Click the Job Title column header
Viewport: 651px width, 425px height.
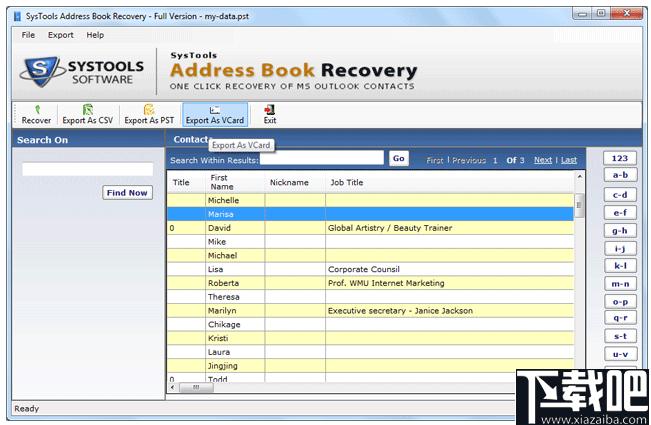point(450,182)
